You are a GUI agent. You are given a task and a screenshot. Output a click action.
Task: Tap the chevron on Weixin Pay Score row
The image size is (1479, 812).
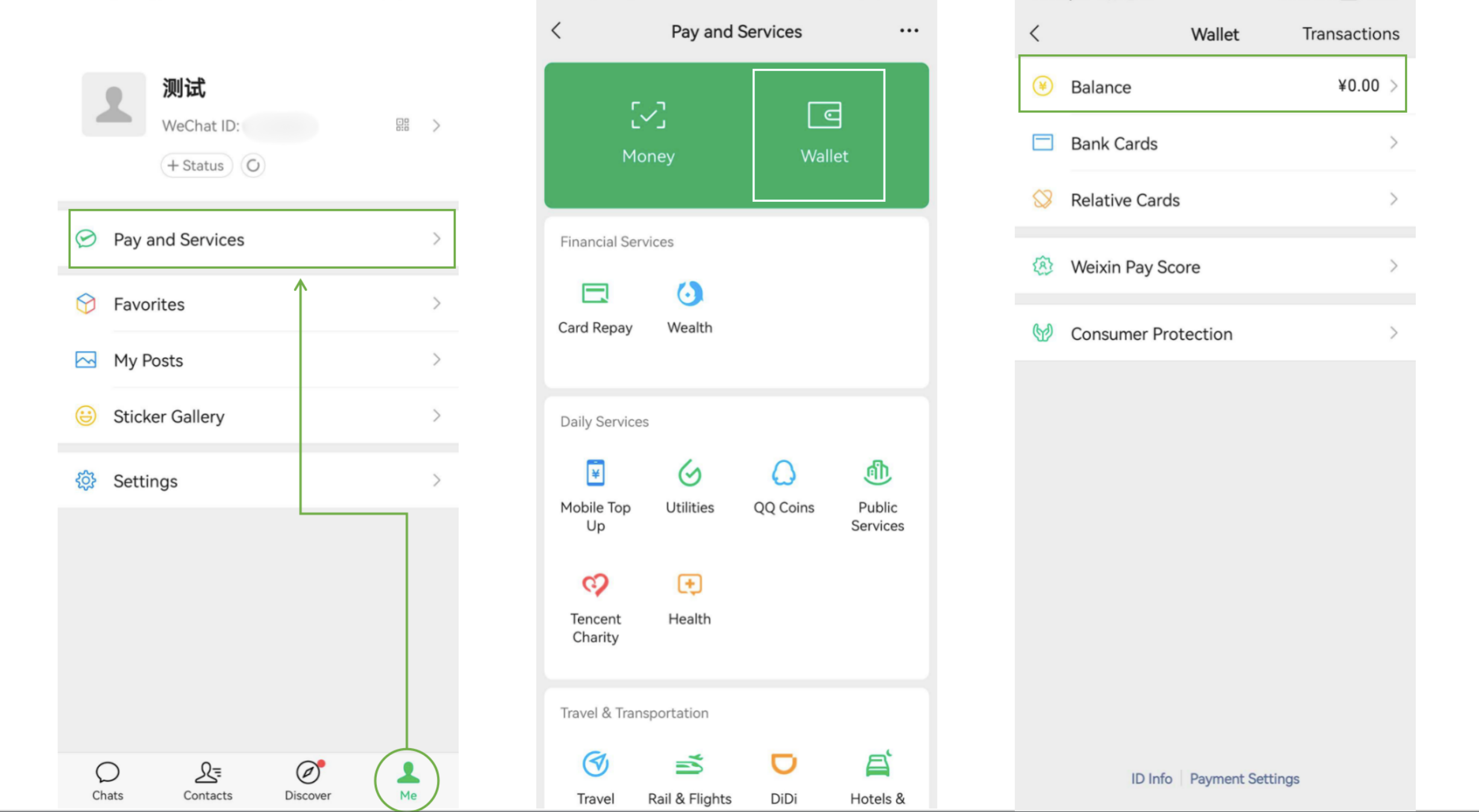click(1393, 266)
